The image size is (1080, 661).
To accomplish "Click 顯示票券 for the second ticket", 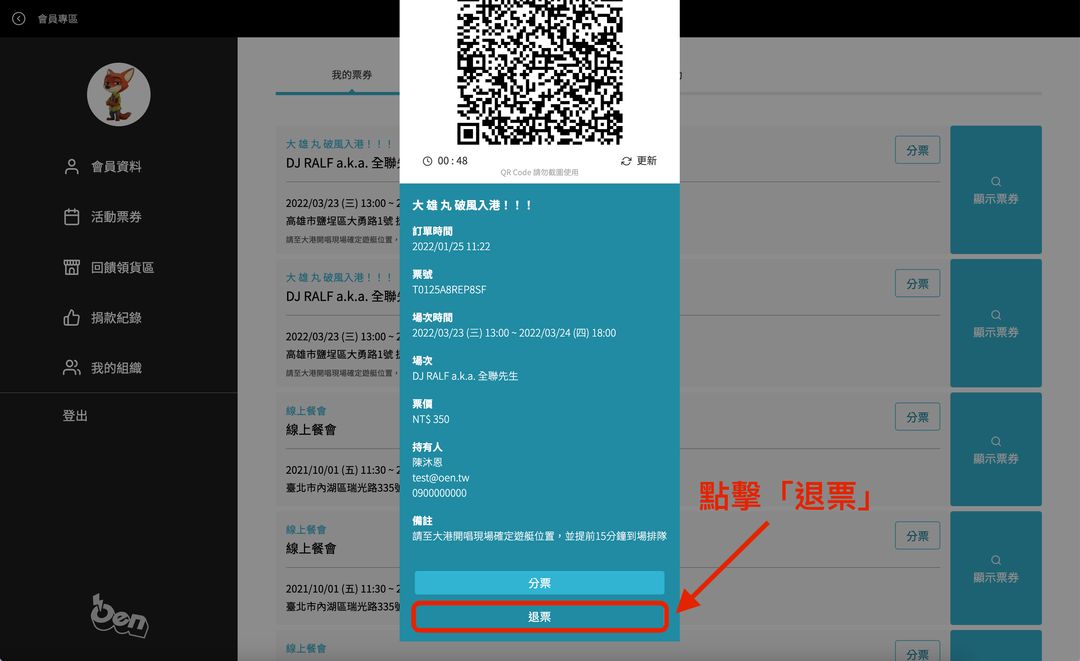I will (x=995, y=323).
